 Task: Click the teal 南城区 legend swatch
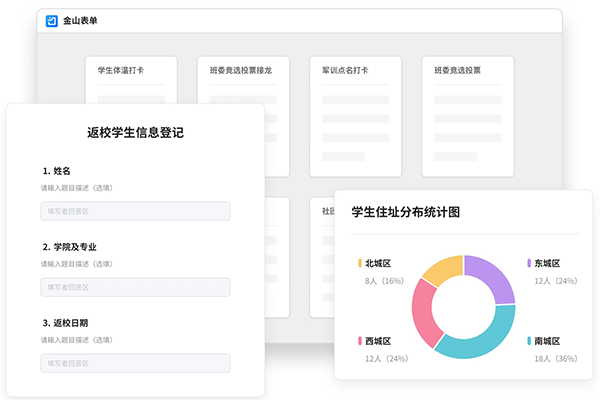(529, 341)
